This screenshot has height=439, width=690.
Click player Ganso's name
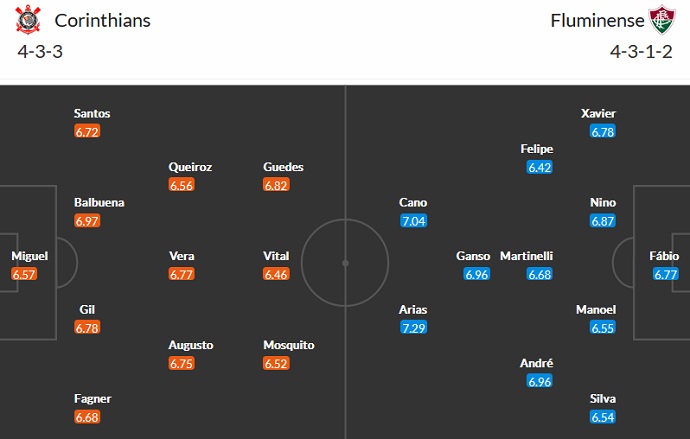pyautogui.click(x=473, y=256)
